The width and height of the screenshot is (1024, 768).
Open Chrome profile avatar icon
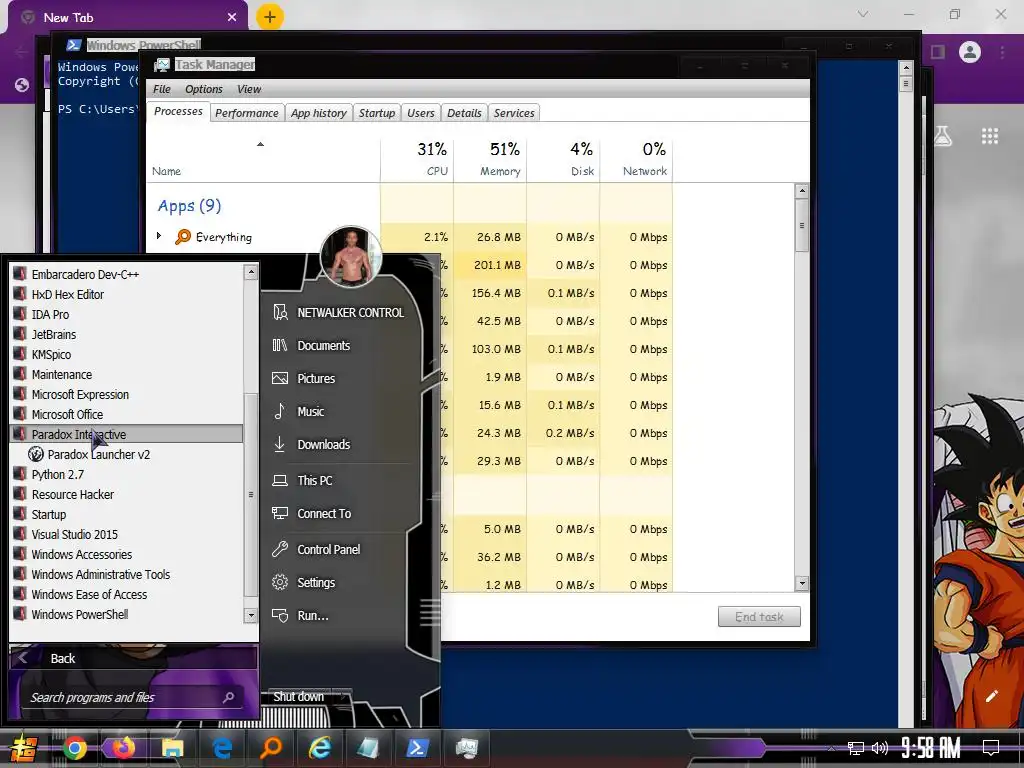(x=970, y=52)
